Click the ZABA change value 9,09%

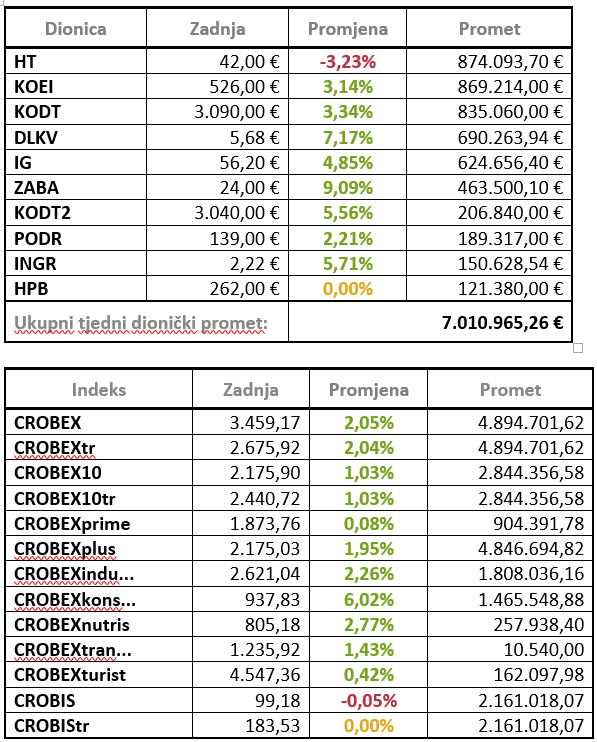pos(348,188)
